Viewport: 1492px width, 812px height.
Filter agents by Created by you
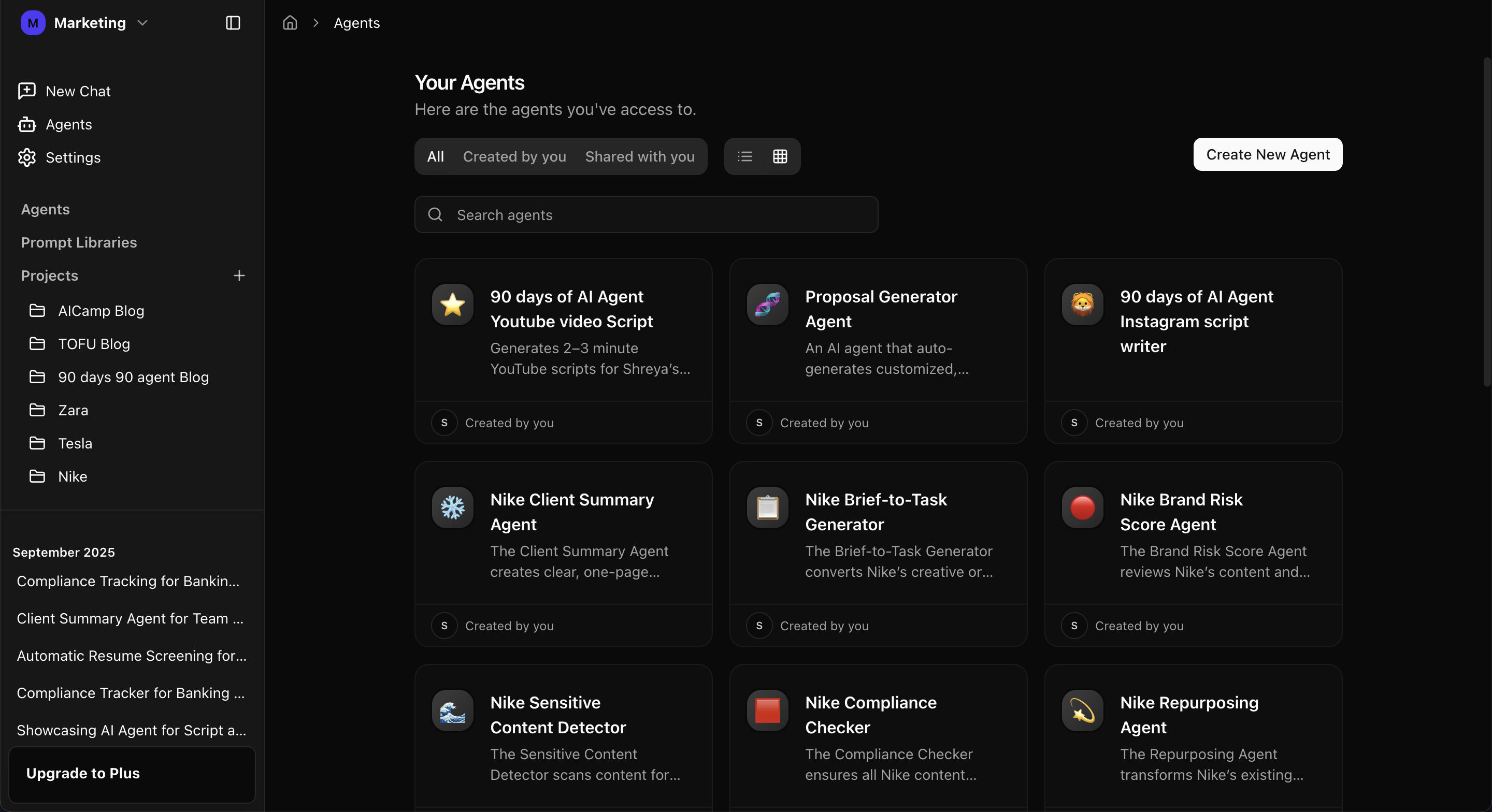(514, 156)
